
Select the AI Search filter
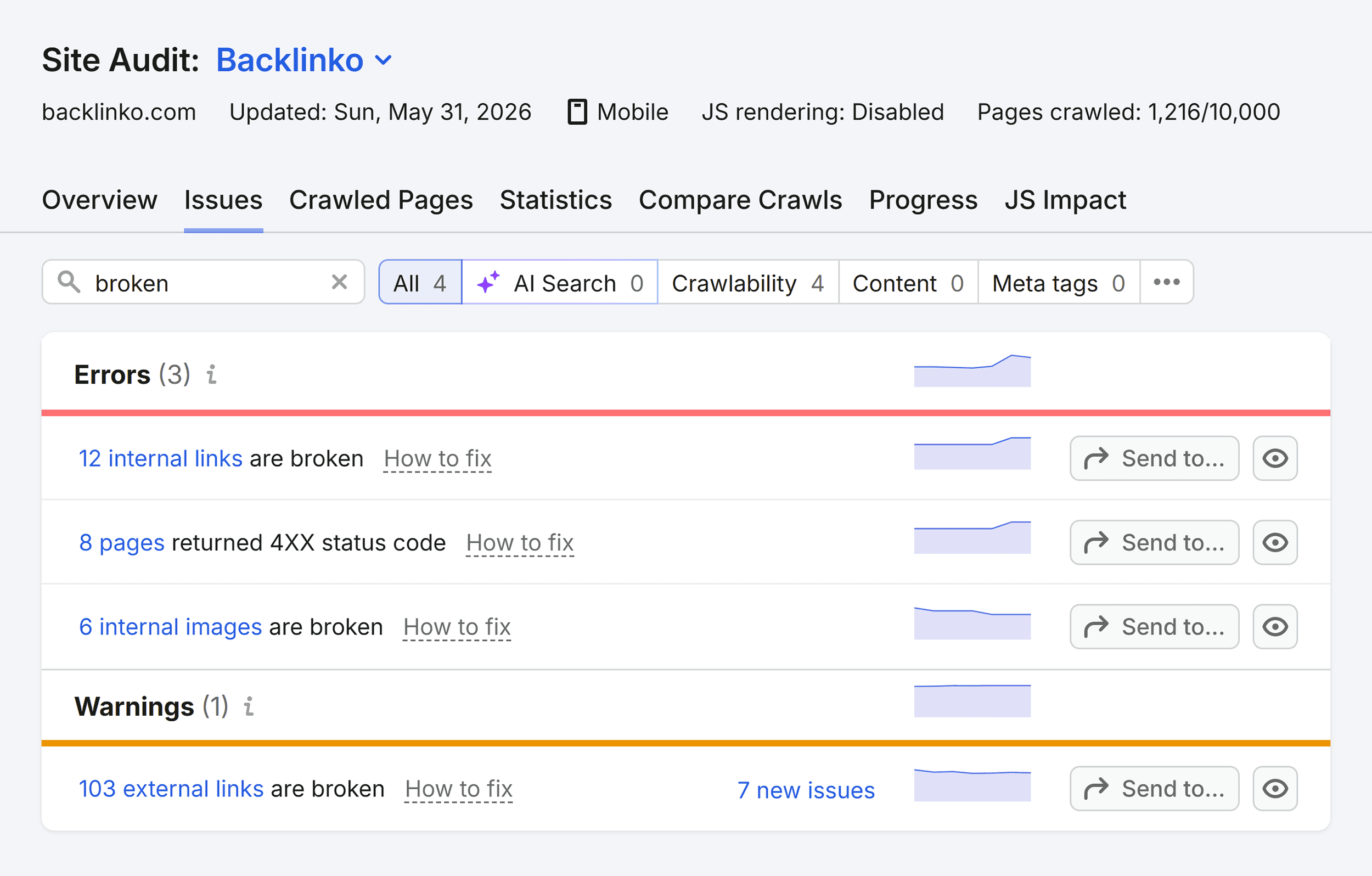(x=560, y=282)
